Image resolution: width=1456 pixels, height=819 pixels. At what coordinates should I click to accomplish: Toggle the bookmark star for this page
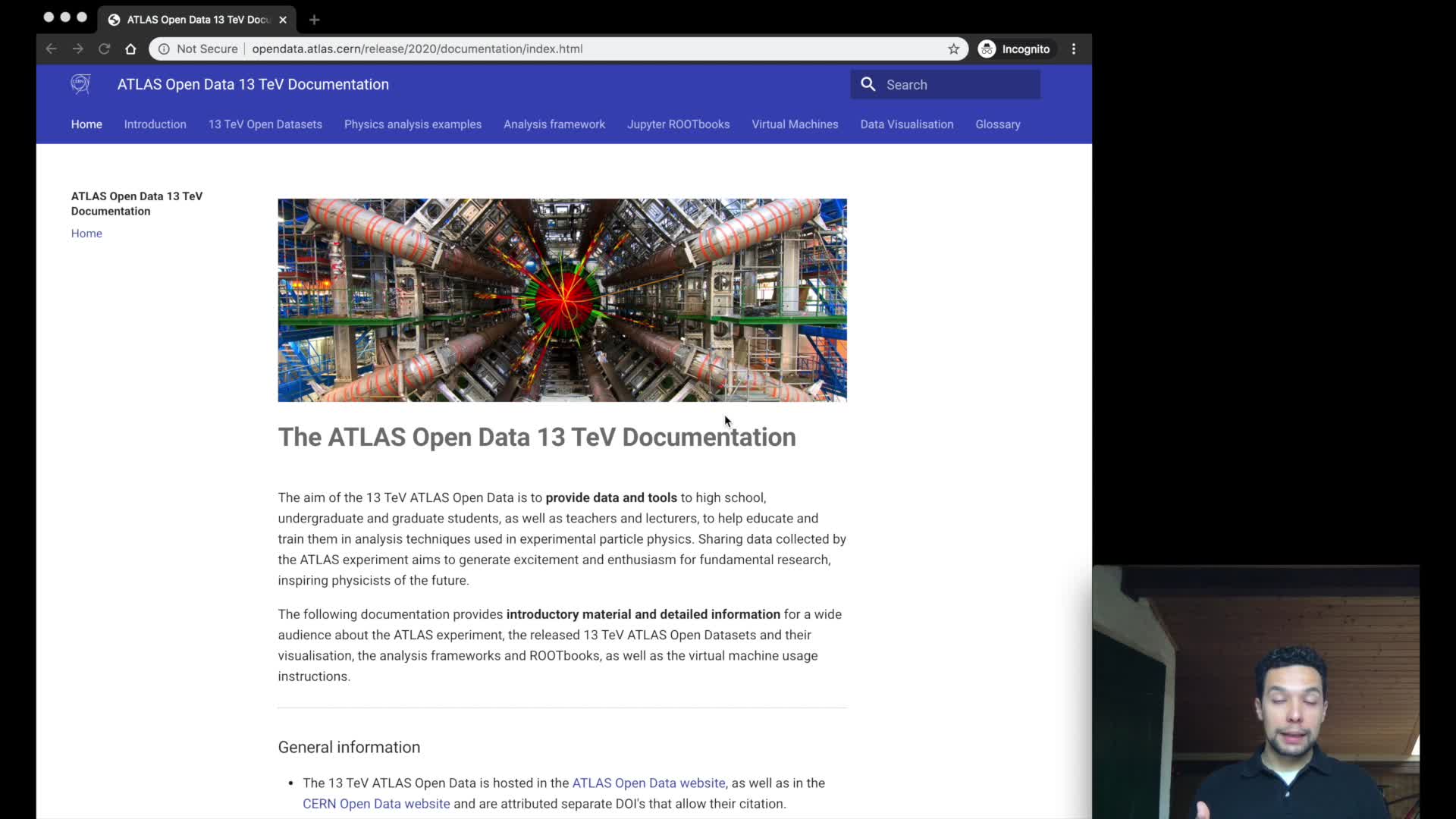[x=953, y=49]
